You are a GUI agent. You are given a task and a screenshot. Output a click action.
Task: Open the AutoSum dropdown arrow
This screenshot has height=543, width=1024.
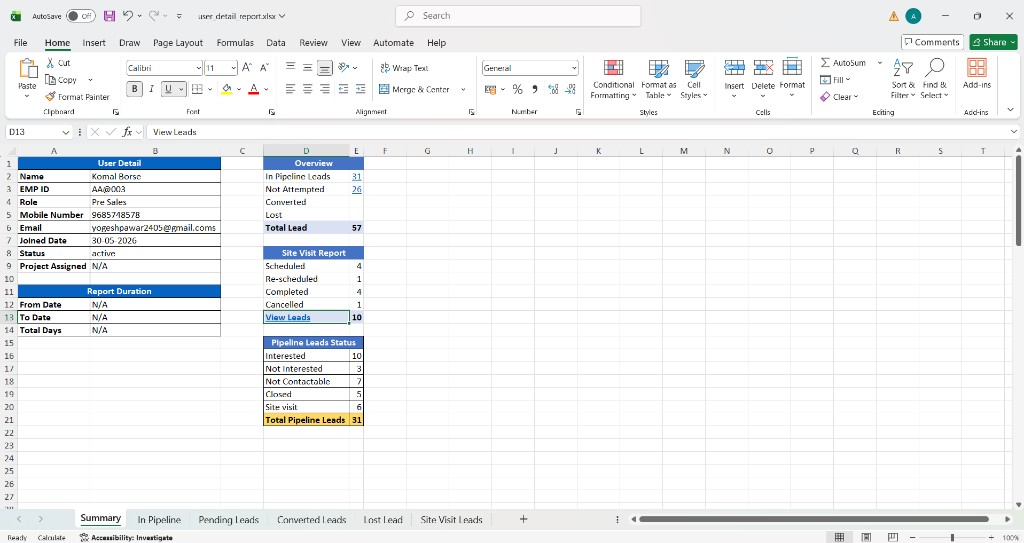[880, 63]
